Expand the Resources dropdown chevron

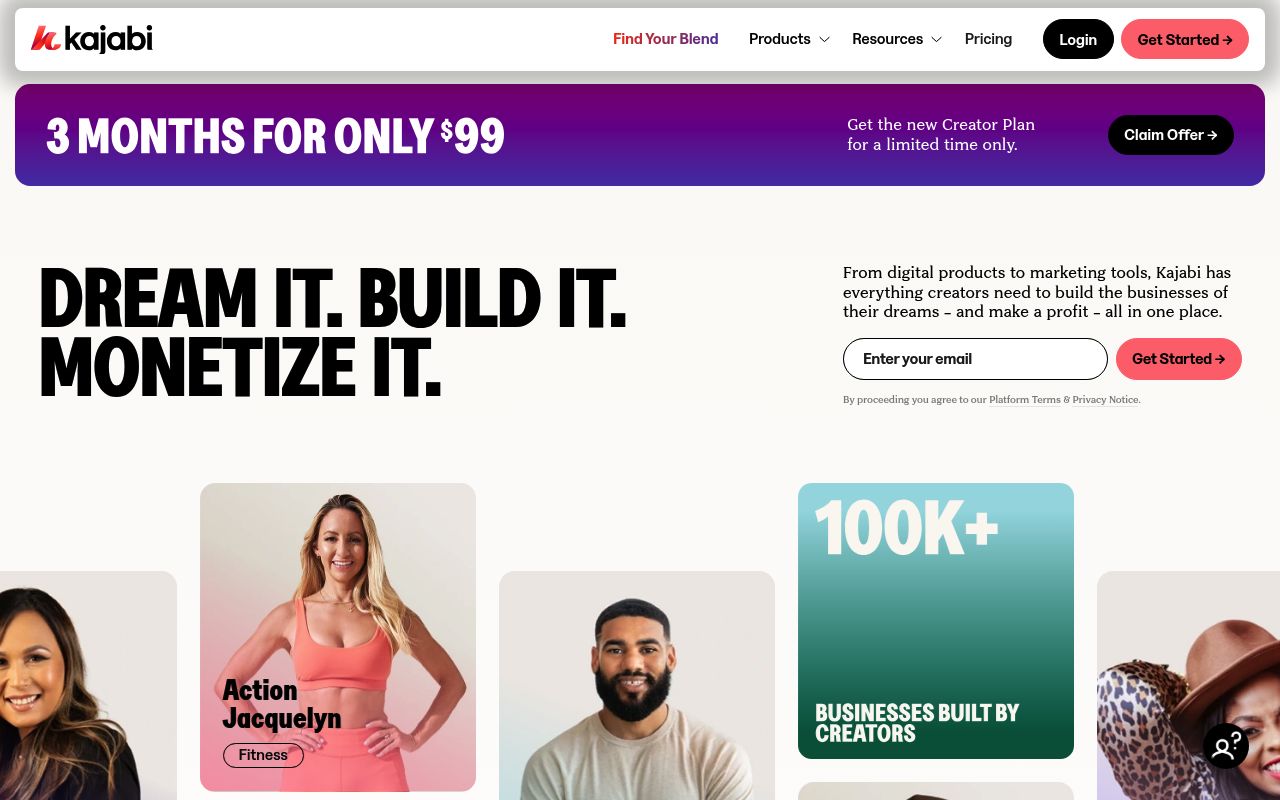tap(936, 40)
